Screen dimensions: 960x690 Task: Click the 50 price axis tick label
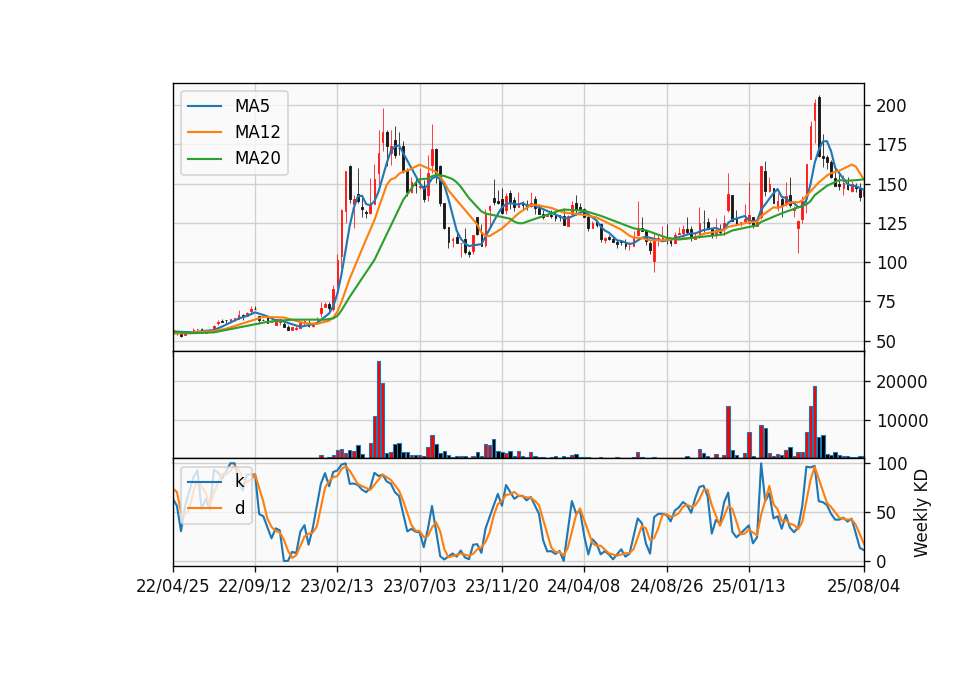point(886,342)
